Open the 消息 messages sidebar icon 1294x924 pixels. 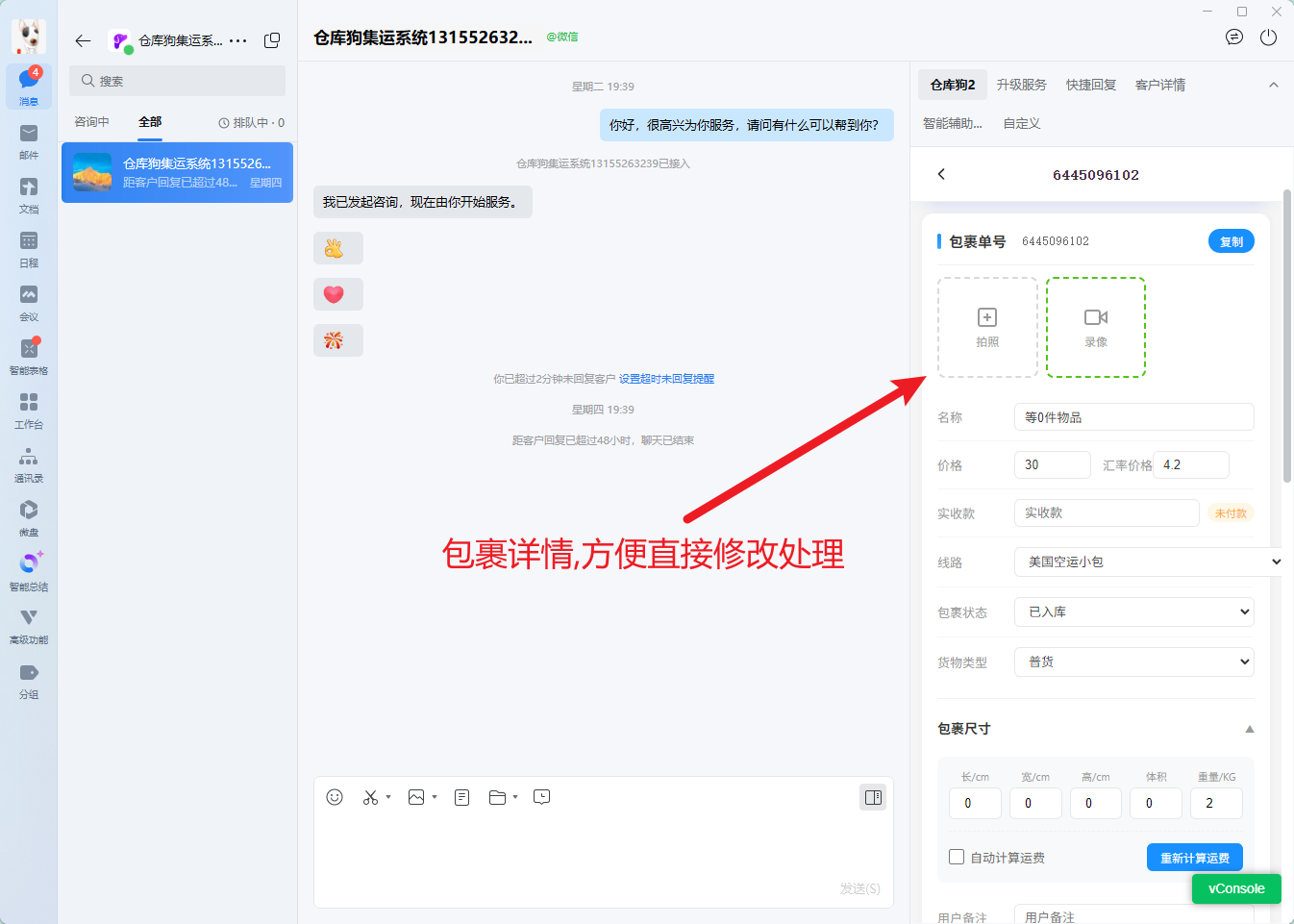(29, 87)
